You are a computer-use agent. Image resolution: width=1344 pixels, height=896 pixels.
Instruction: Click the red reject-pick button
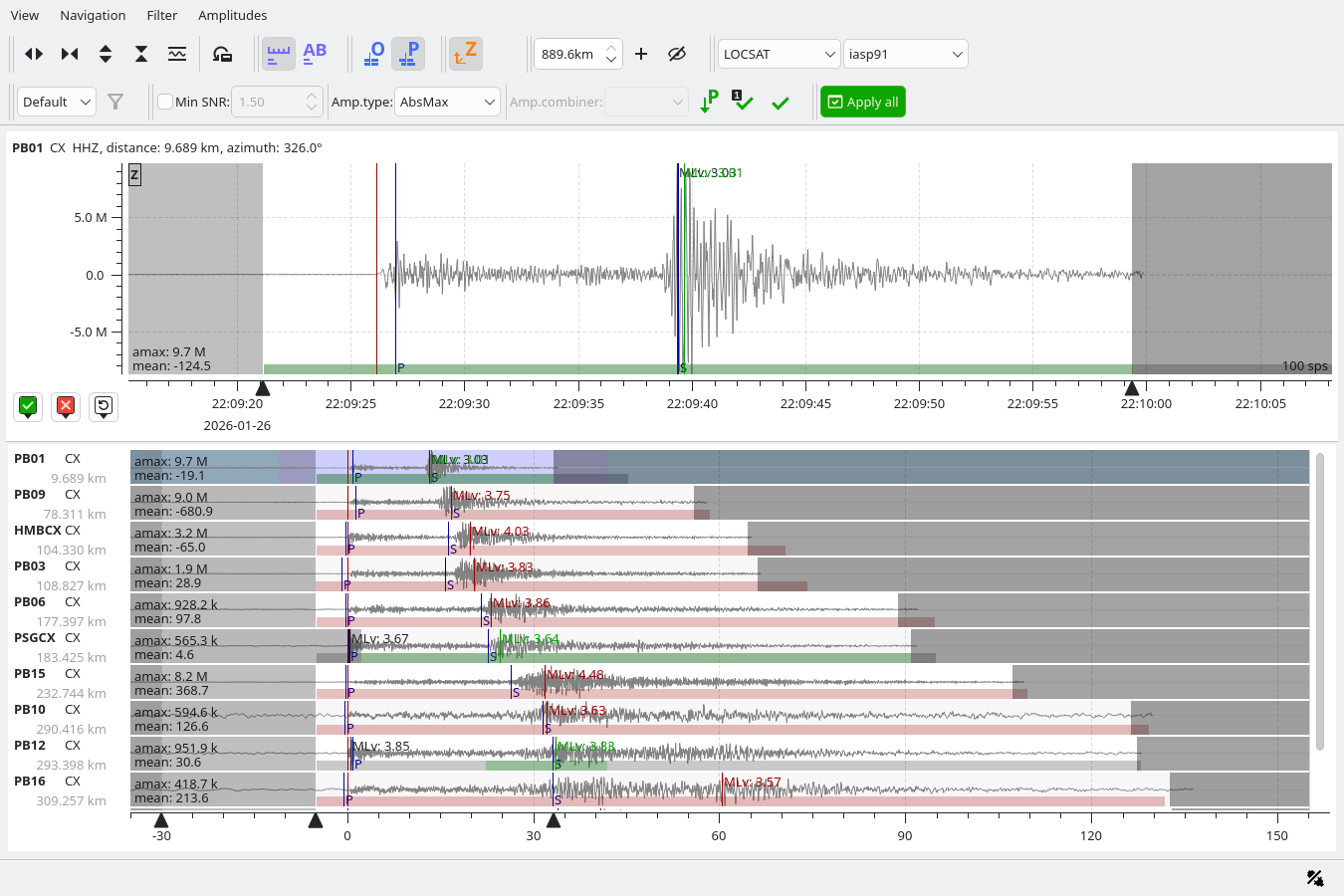coord(65,406)
